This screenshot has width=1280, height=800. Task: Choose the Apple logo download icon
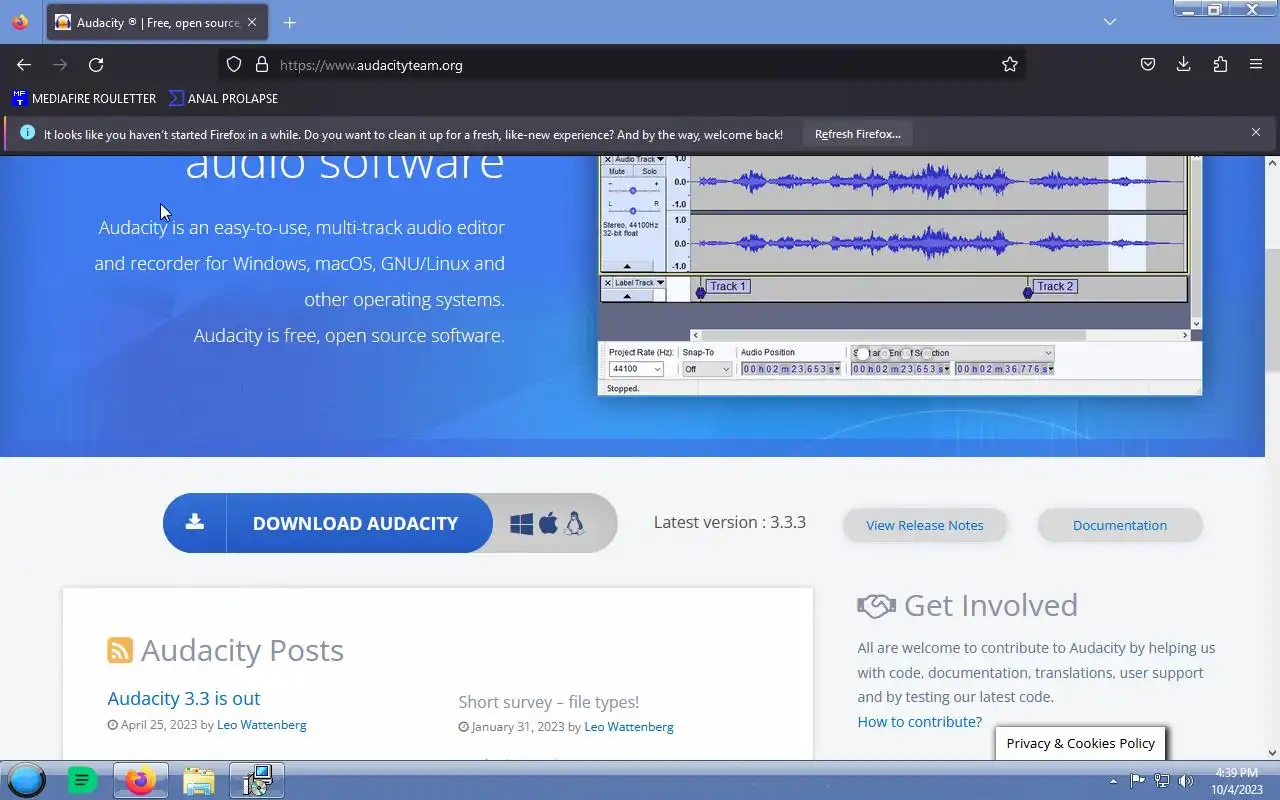pyautogui.click(x=548, y=523)
